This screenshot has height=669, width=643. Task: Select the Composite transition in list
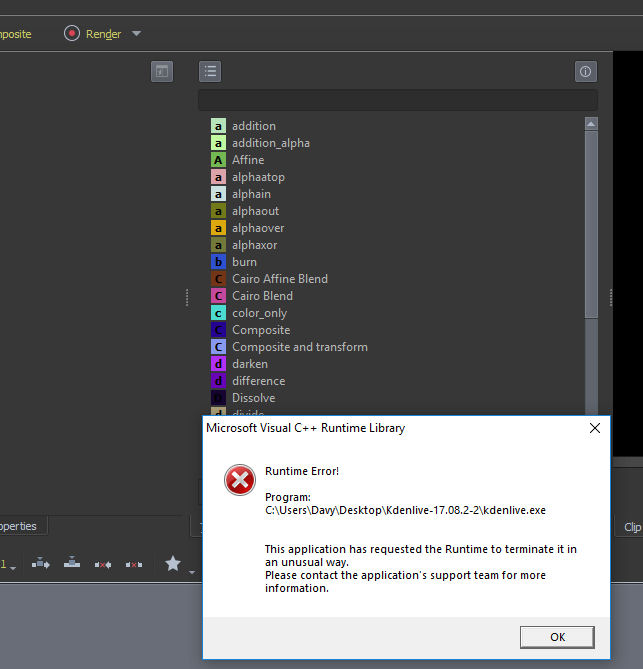250,330
